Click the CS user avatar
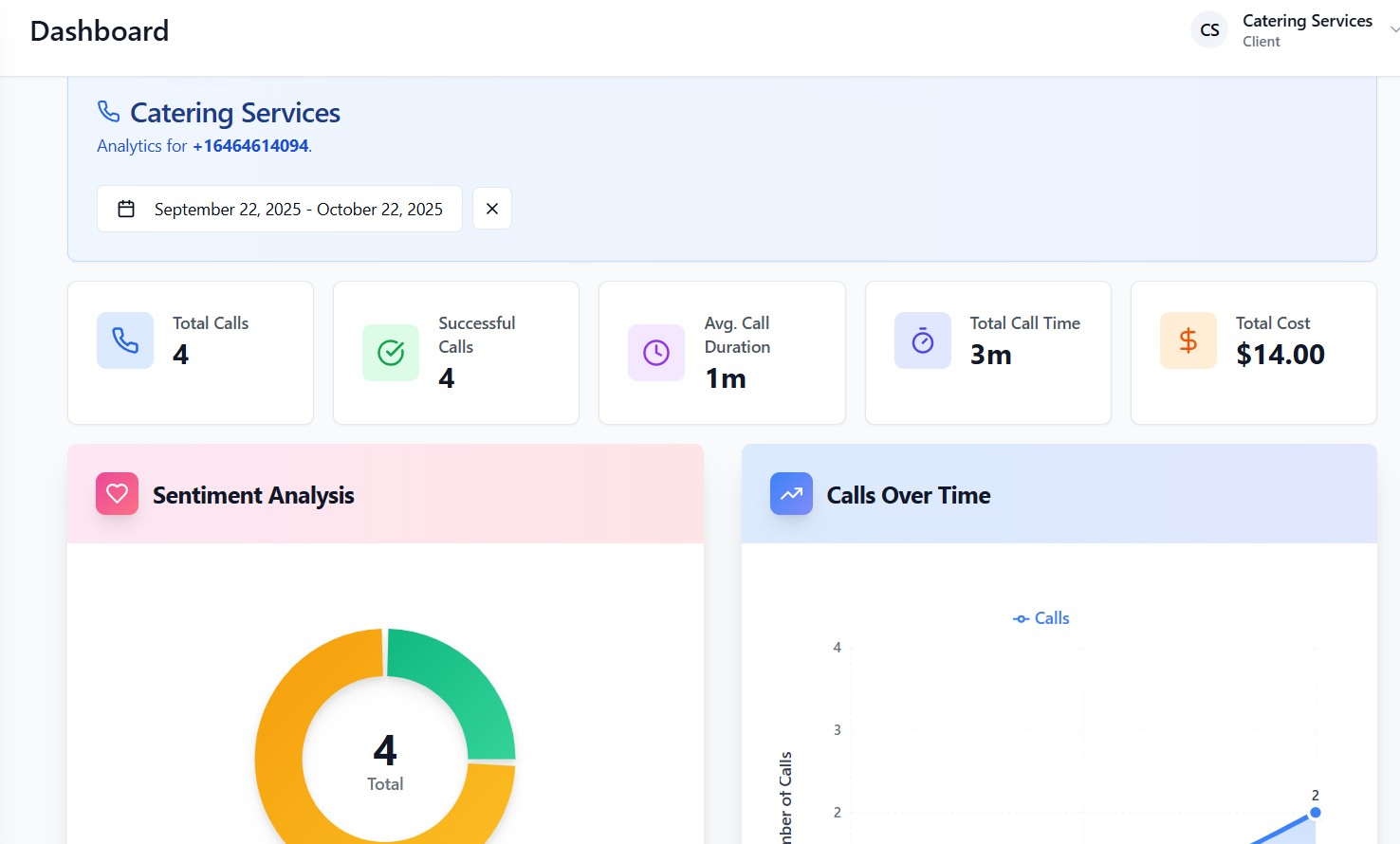This screenshot has width=1400, height=844. pyautogui.click(x=1209, y=30)
